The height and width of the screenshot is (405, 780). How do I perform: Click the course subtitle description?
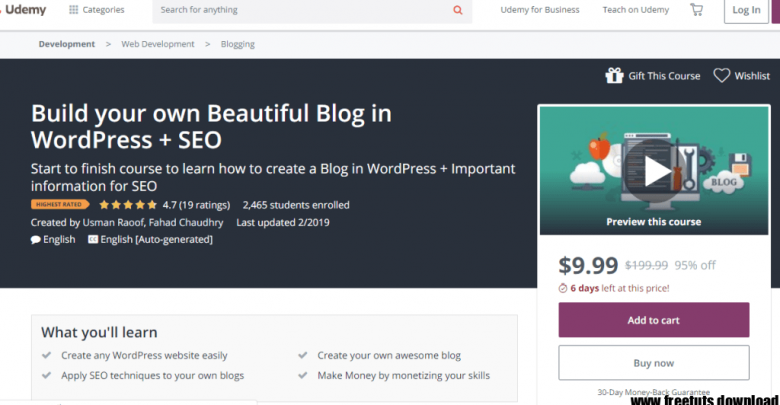click(273, 177)
